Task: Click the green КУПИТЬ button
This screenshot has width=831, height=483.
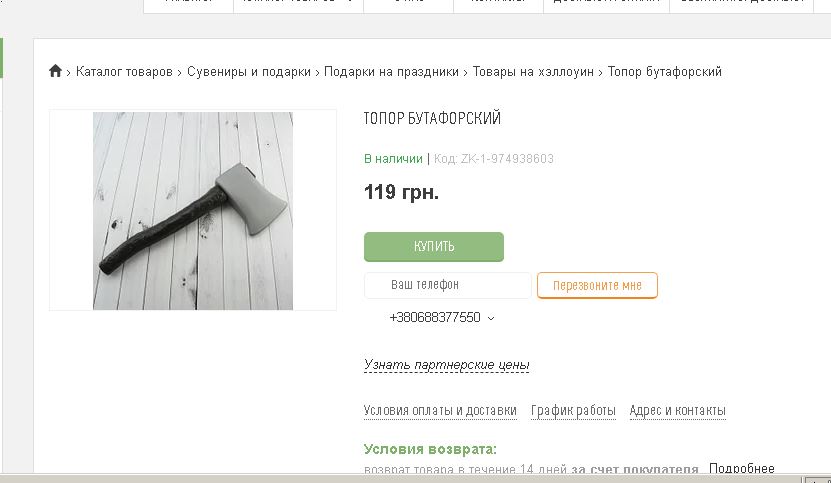Action: tap(434, 247)
